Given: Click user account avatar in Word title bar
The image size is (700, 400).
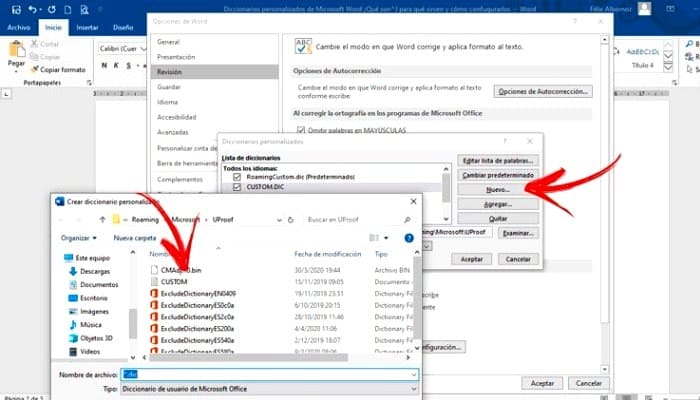Looking at the screenshot, I should click(644, 8).
